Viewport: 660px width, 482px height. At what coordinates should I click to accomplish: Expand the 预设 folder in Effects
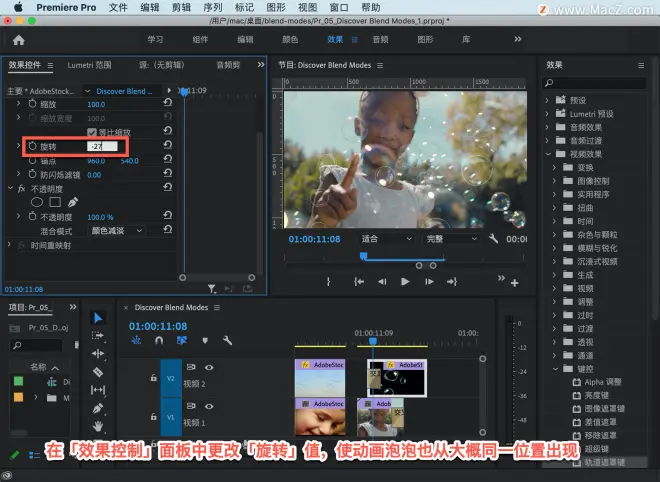pos(547,100)
